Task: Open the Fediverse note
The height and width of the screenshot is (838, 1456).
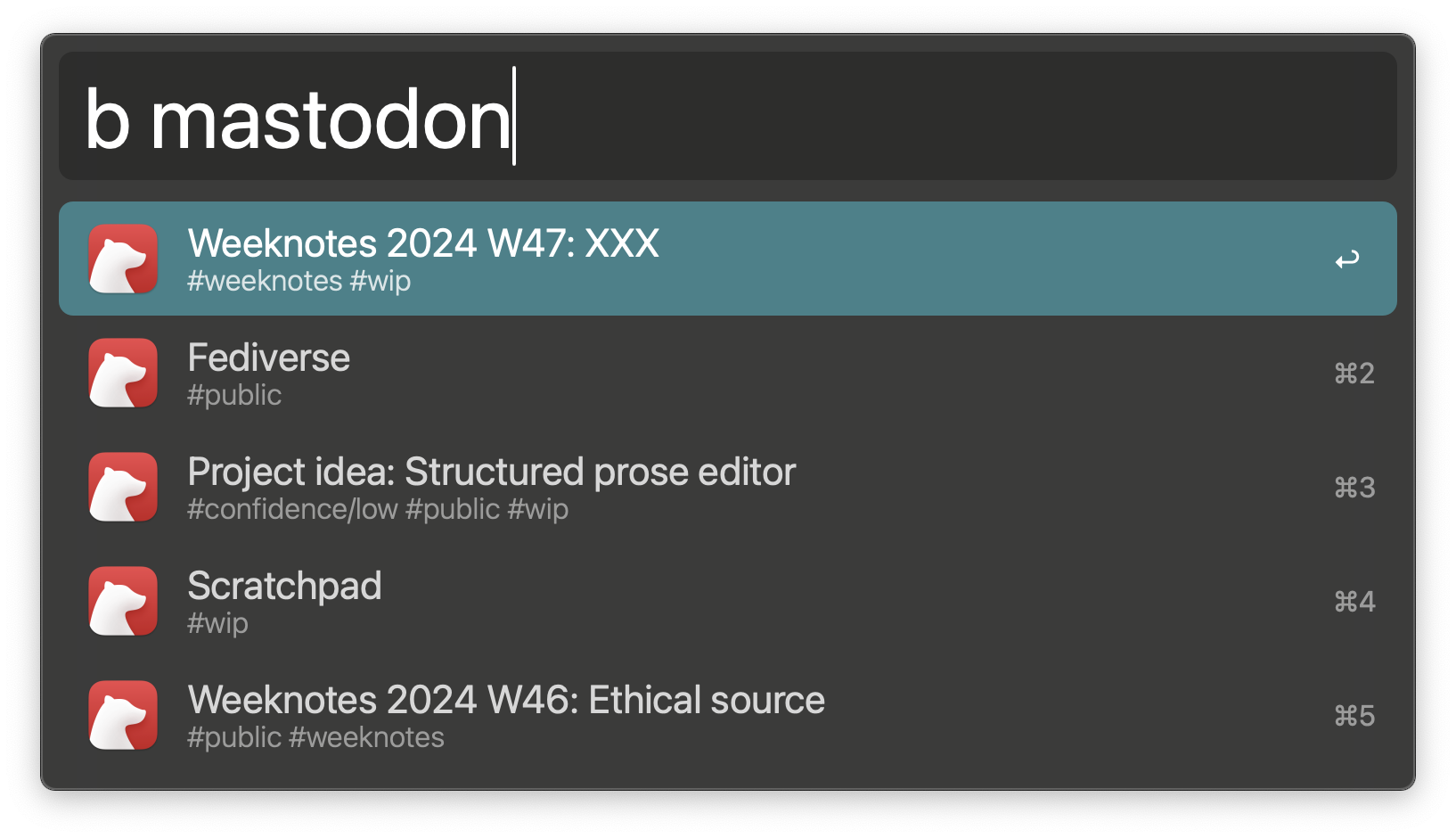Action: (x=268, y=358)
